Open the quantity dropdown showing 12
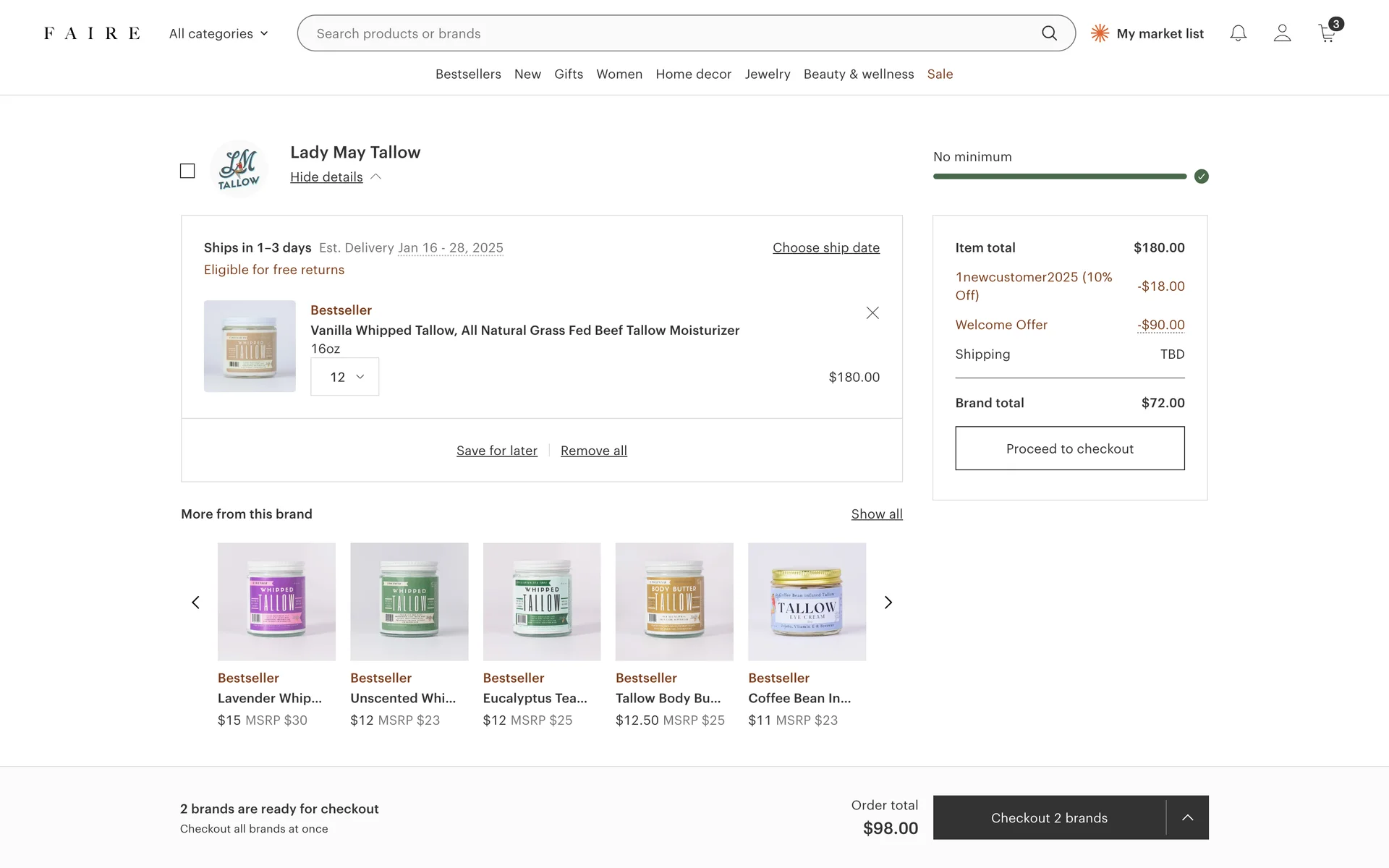This screenshot has height=868, width=1389. pyautogui.click(x=344, y=377)
